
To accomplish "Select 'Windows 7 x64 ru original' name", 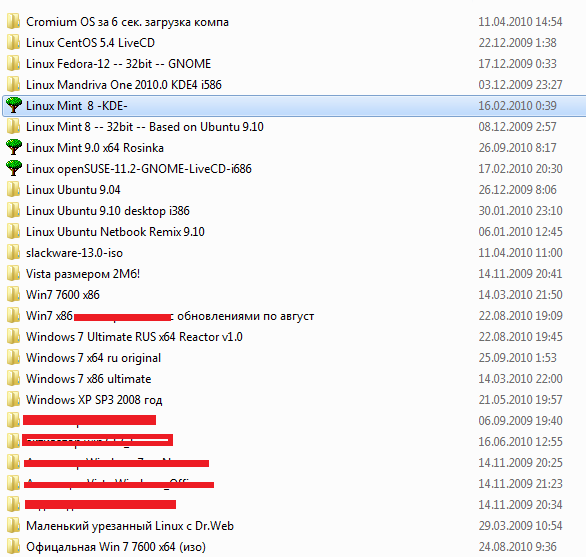I will 93,358.
